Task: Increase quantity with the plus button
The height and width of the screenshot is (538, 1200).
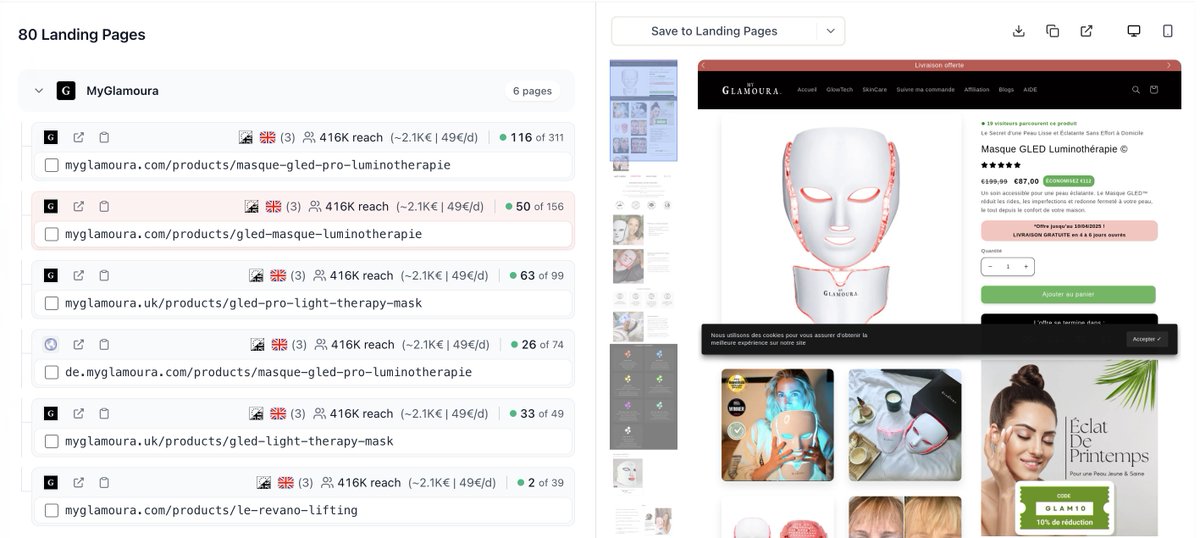Action: (1026, 267)
